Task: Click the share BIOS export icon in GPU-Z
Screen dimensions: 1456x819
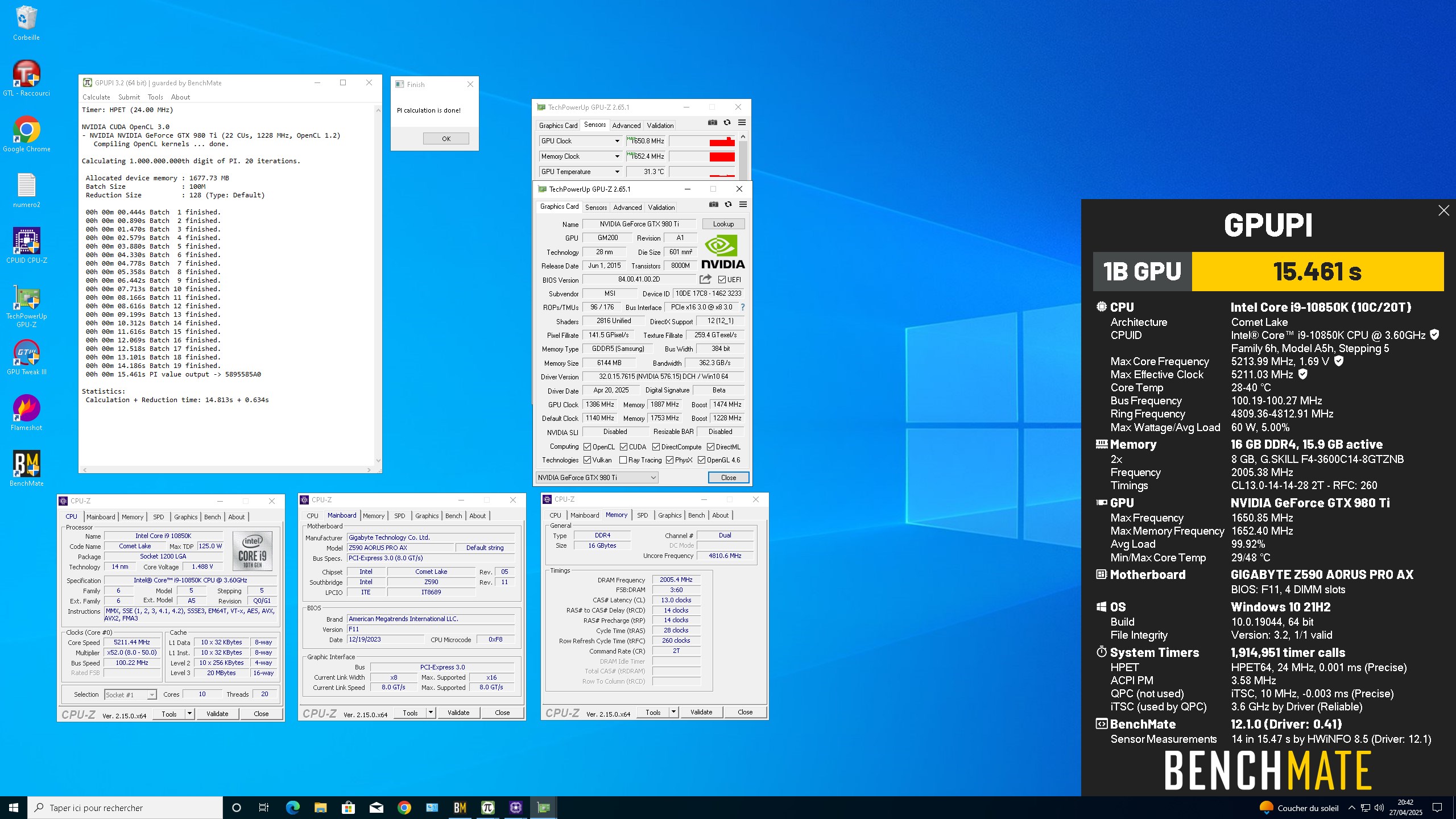Action: (x=705, y=279)
